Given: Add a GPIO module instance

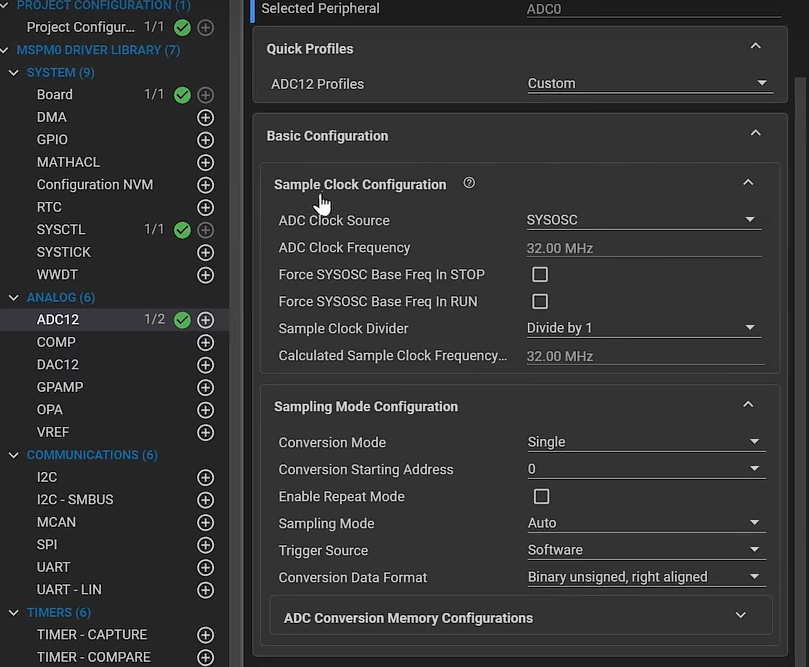Looking at the screenshot, I should tap(206, 140).
